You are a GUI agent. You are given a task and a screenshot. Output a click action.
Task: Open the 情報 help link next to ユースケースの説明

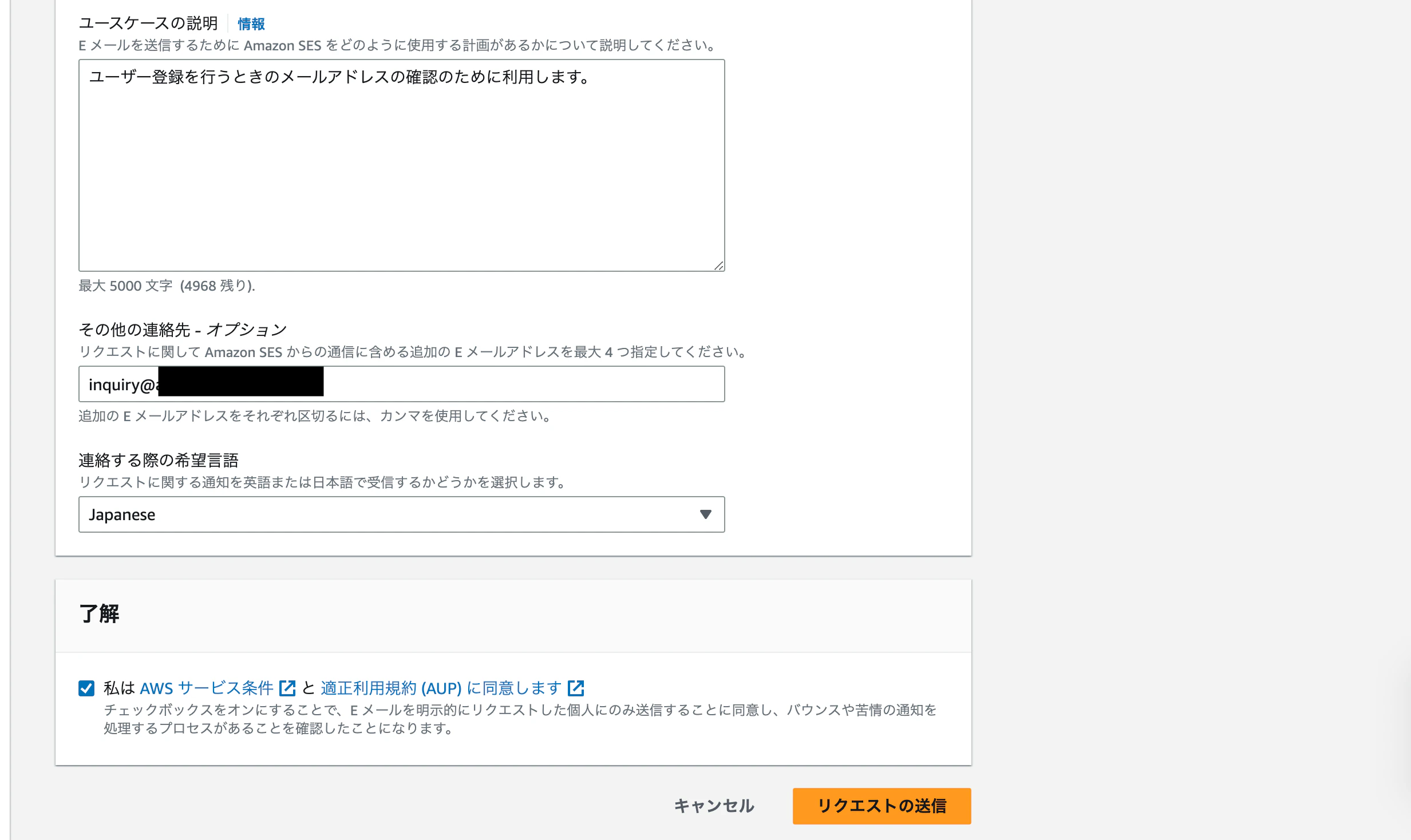[x=250, y=24]
